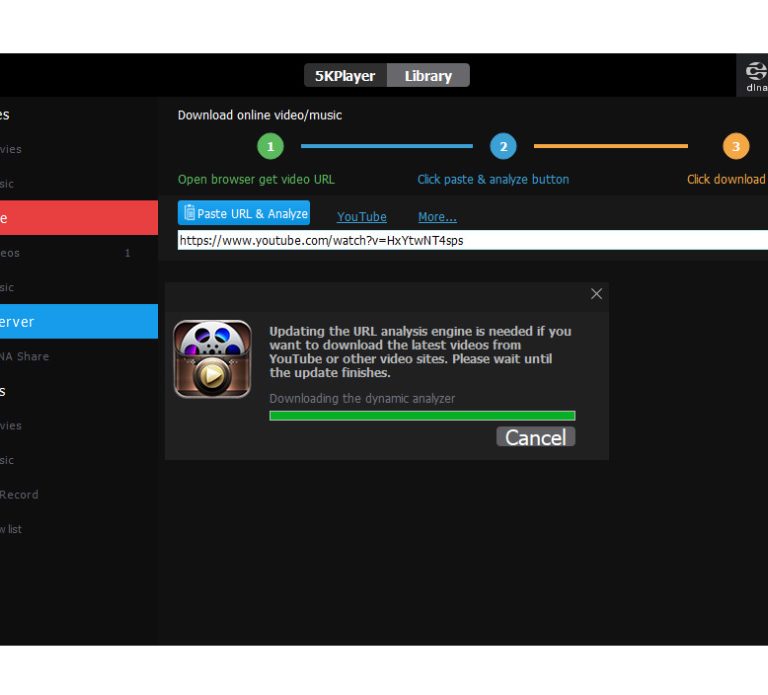Screen dimensions: 768x695
Task: Open the More... sites link
Action: tap(437, 217)
